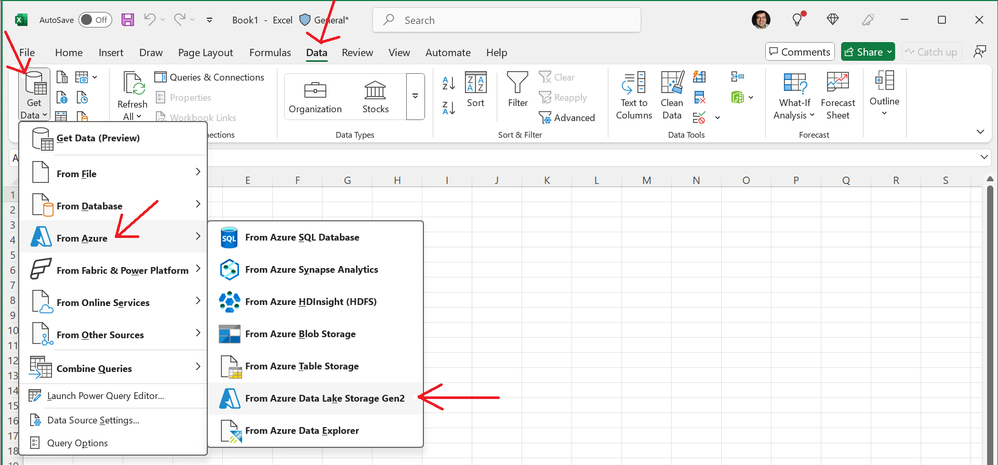
Task: Expand the Outline group
Action: [884, 95]
